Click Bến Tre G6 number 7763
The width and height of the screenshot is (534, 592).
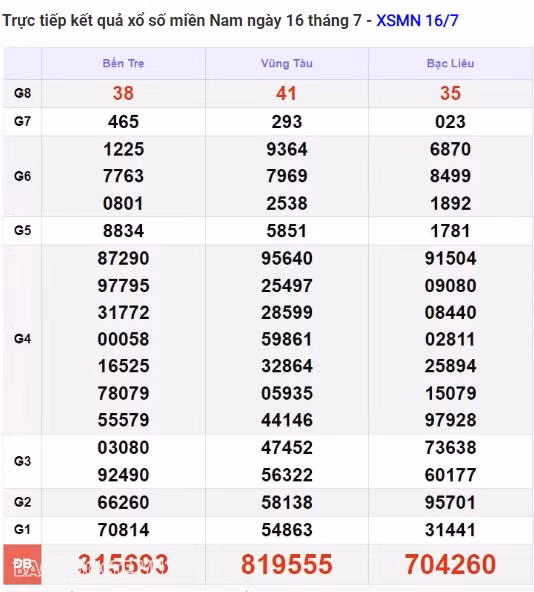pos(123,176)
